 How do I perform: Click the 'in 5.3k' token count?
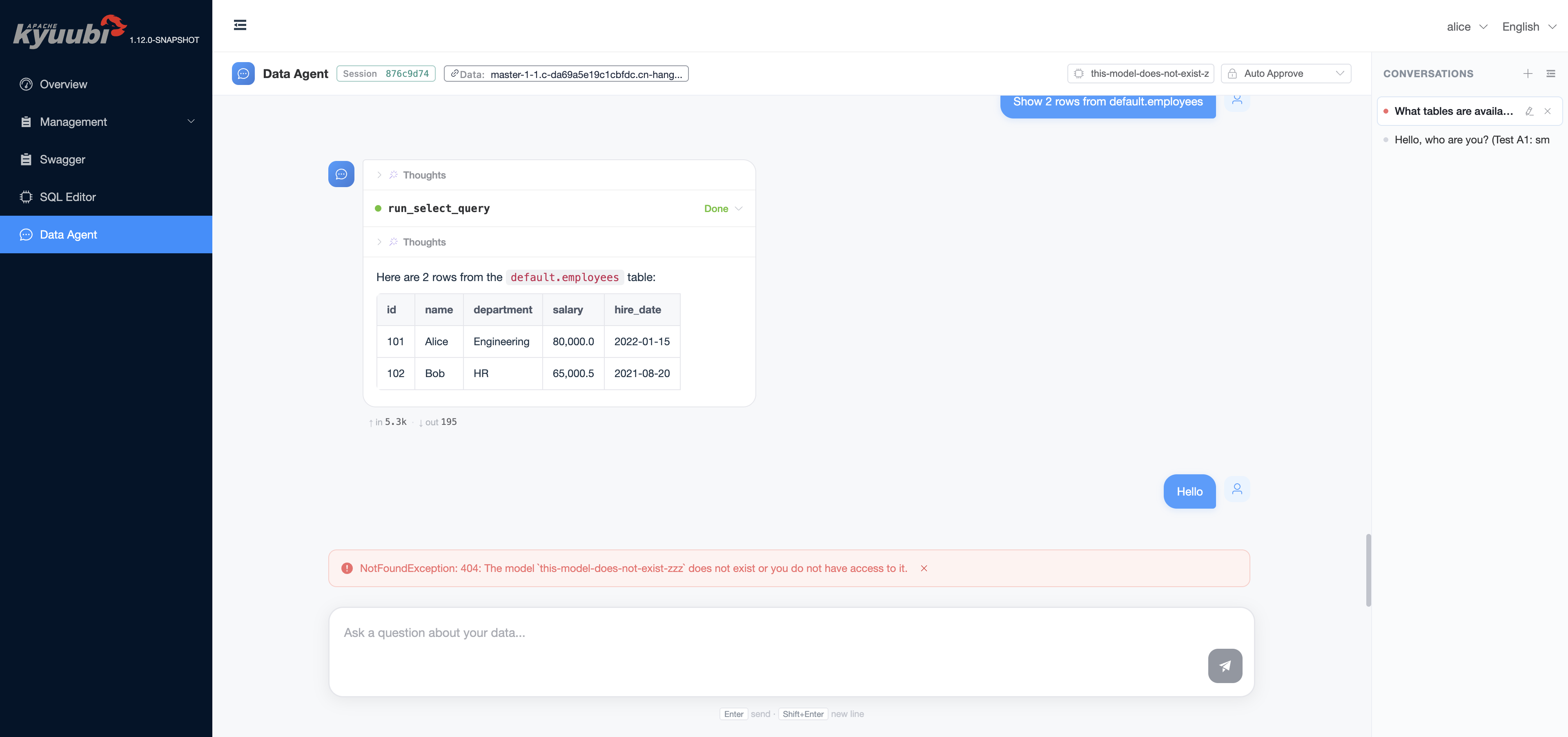pyautogui.click(x=388, y=422)
